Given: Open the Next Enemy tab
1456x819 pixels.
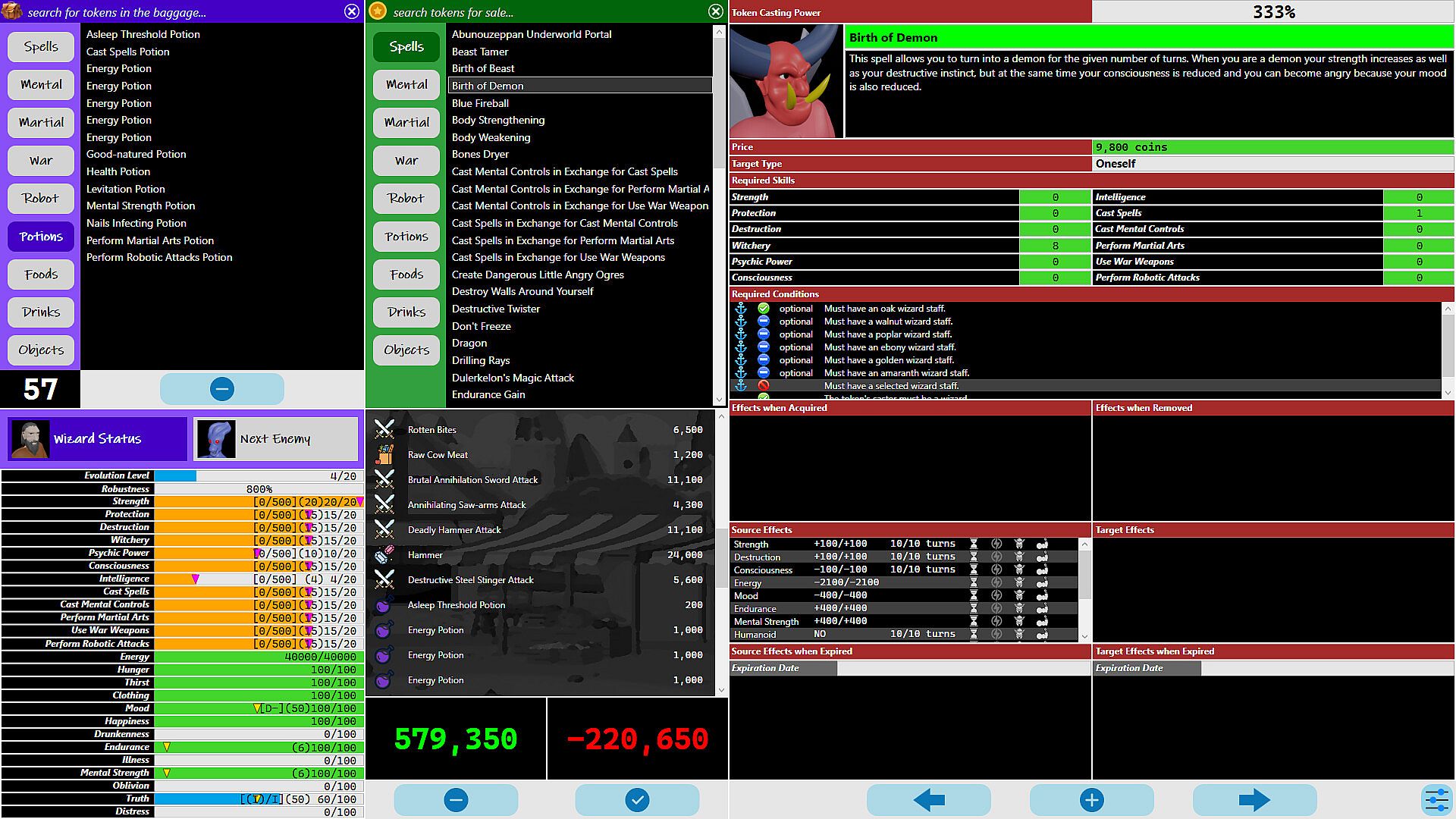Looking at the screenshot, I should coord(275,439).
